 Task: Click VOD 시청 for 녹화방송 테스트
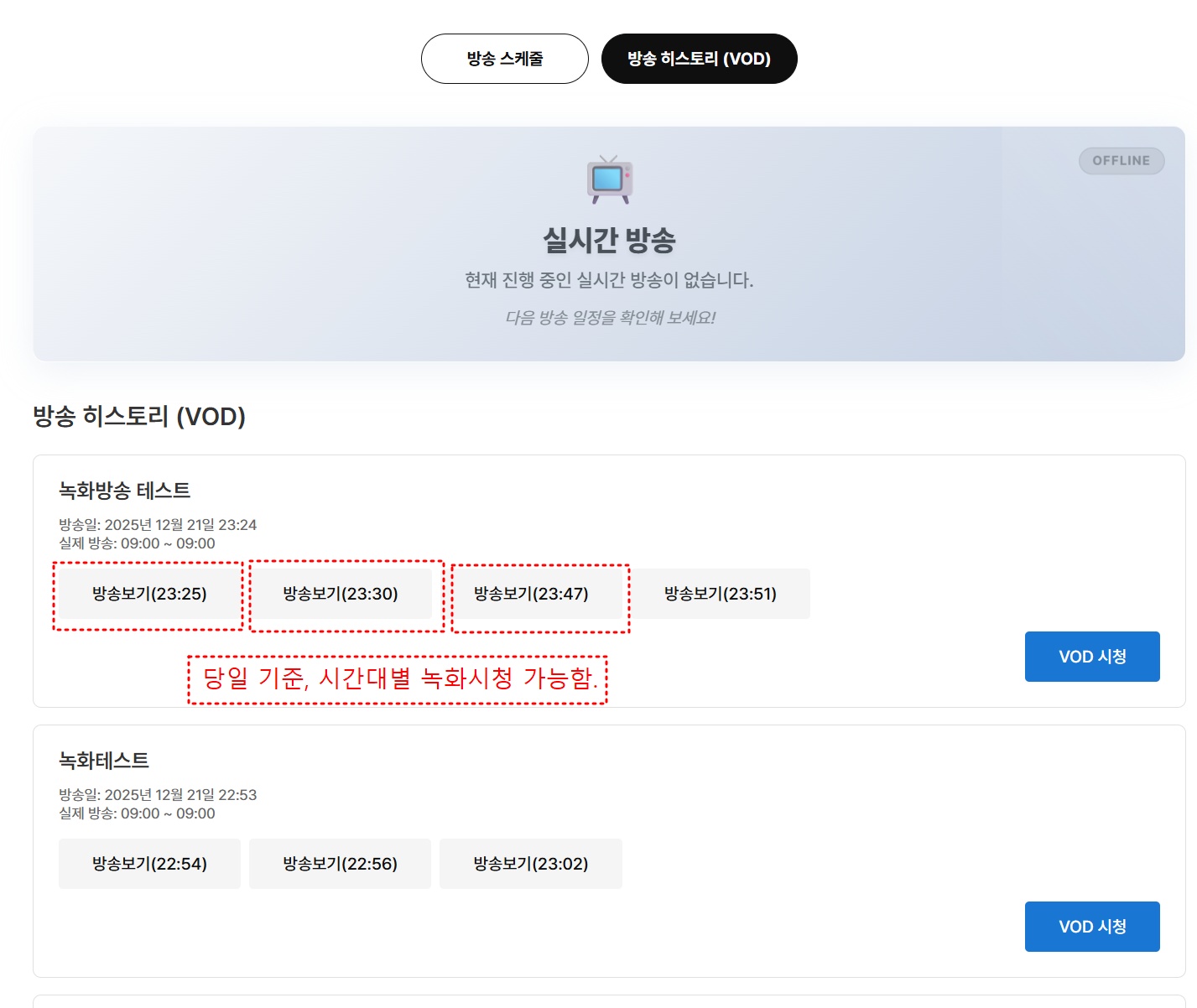click(x=1091, y=657)
